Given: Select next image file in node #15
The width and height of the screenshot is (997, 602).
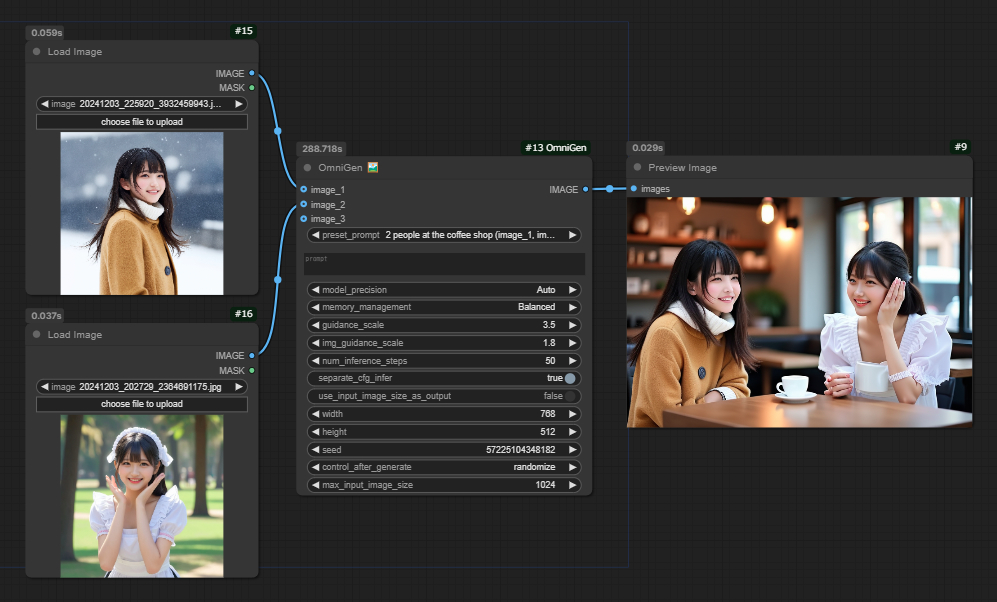Looking at the screenshot, I should tap(238, 104).
